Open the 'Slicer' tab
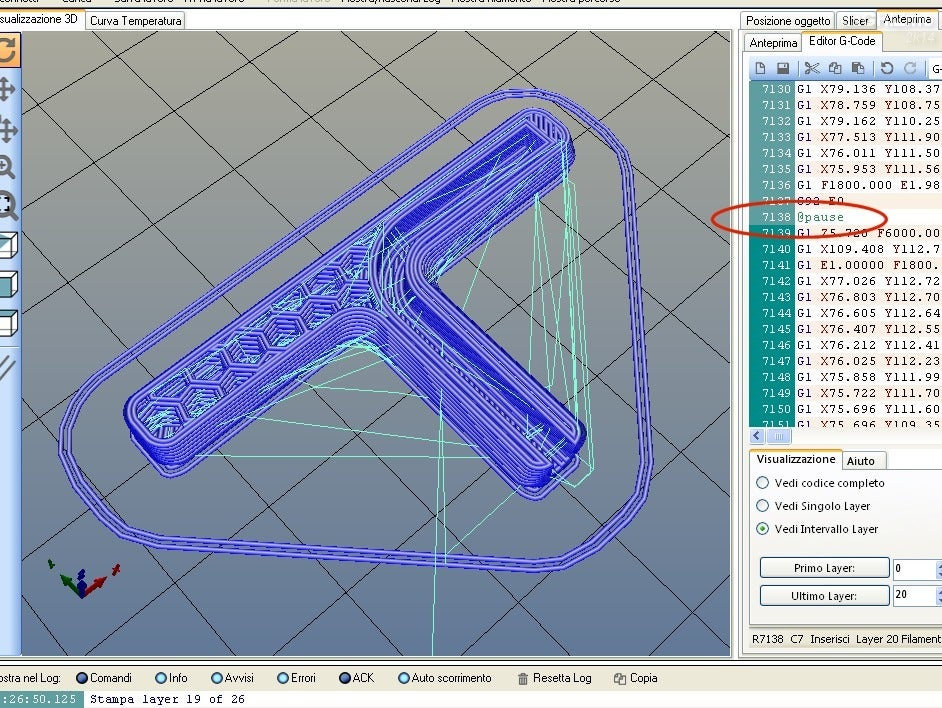This screenshot has width=942, height=708. 855,21
